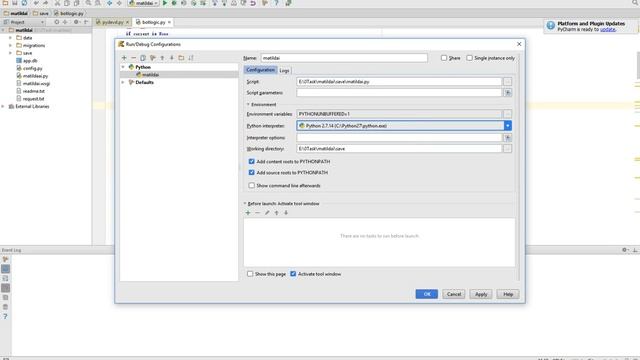
Task: Enable the Single instance only checkbox
Action: pos(469,58)
